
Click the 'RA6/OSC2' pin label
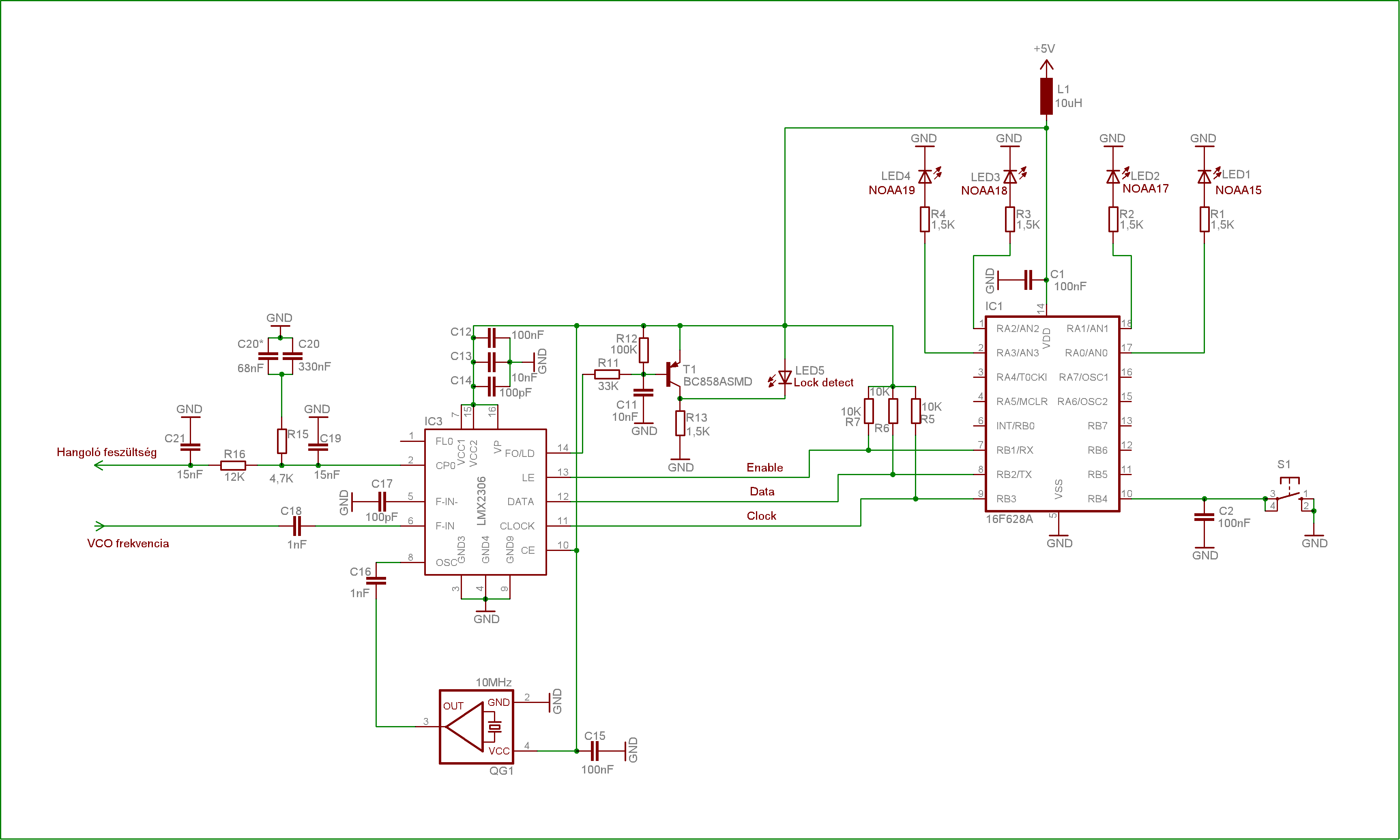point(1082,401)
